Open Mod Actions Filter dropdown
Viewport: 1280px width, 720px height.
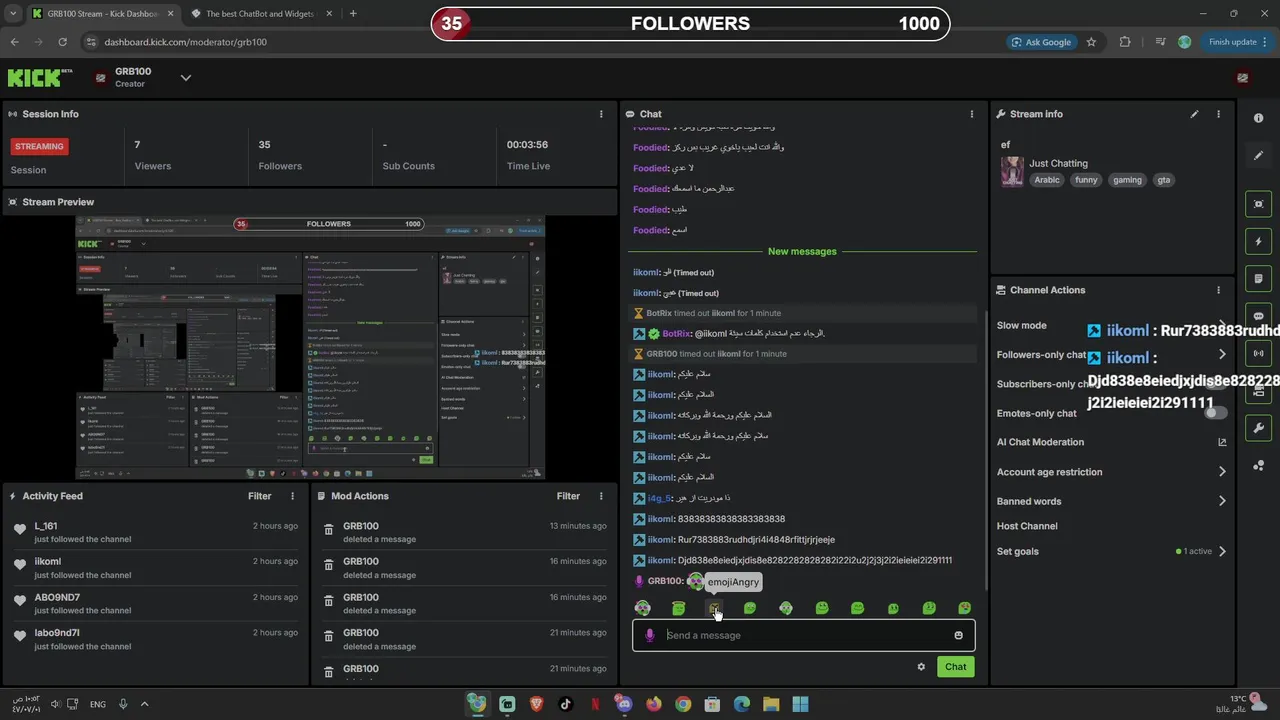(x=568, y=496)
